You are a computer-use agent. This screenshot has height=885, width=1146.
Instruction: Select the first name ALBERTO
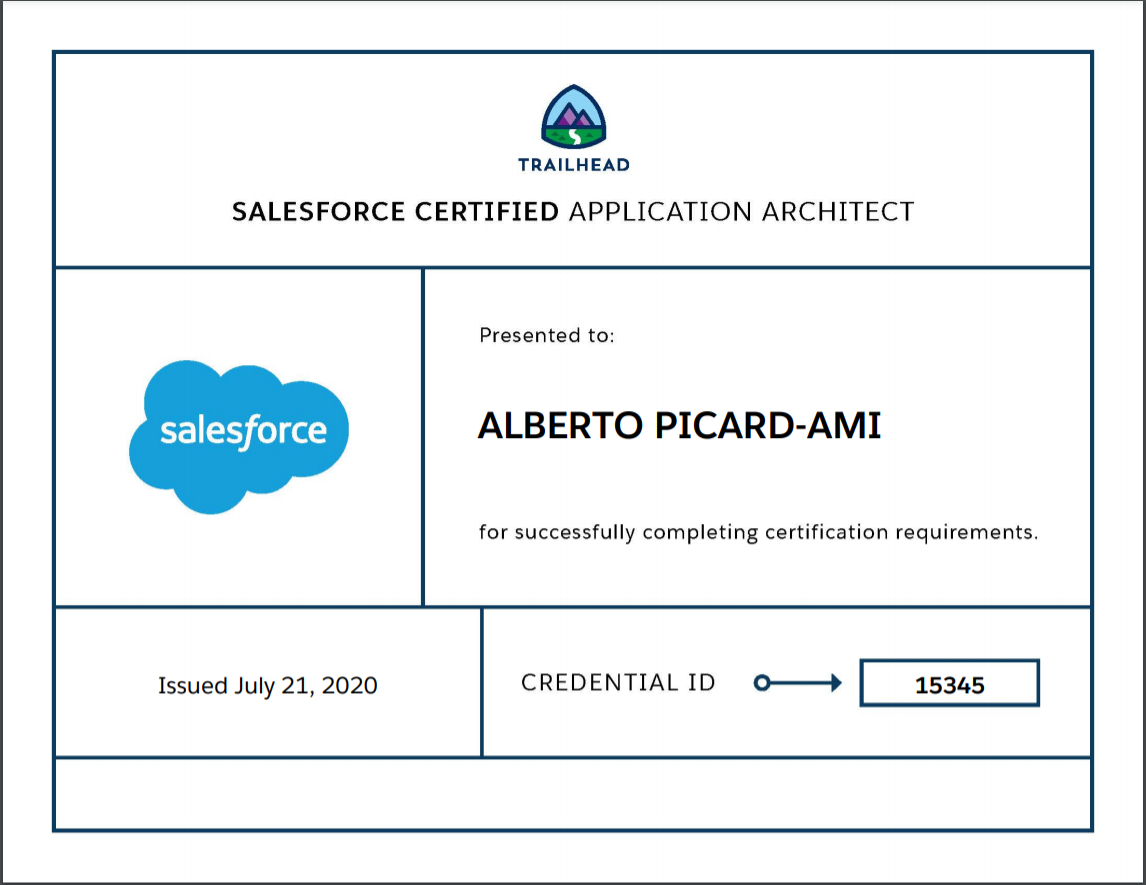pyautogui.click(x=560, y=426)
